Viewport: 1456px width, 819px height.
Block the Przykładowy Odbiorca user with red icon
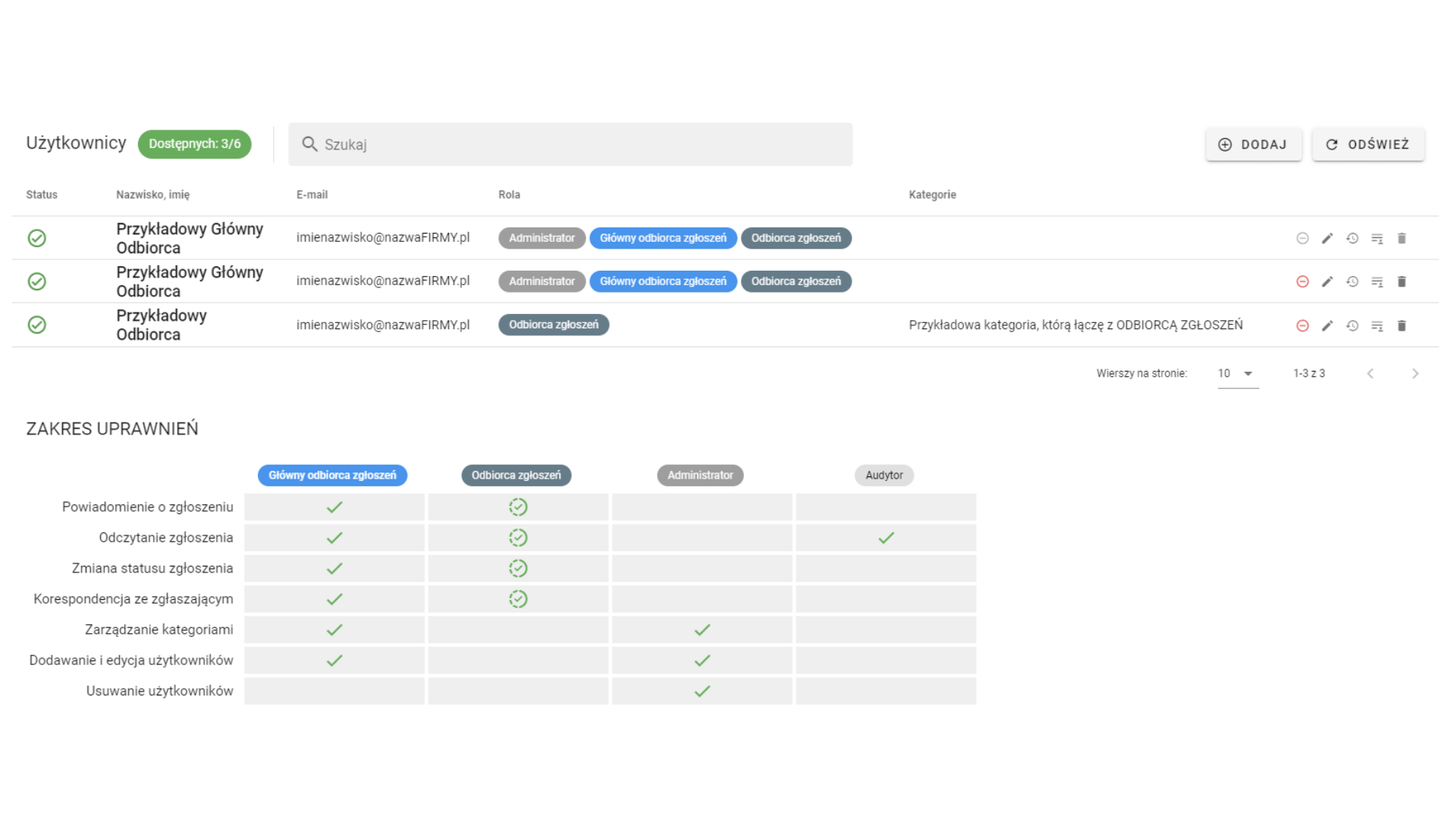coord(1302,325)
